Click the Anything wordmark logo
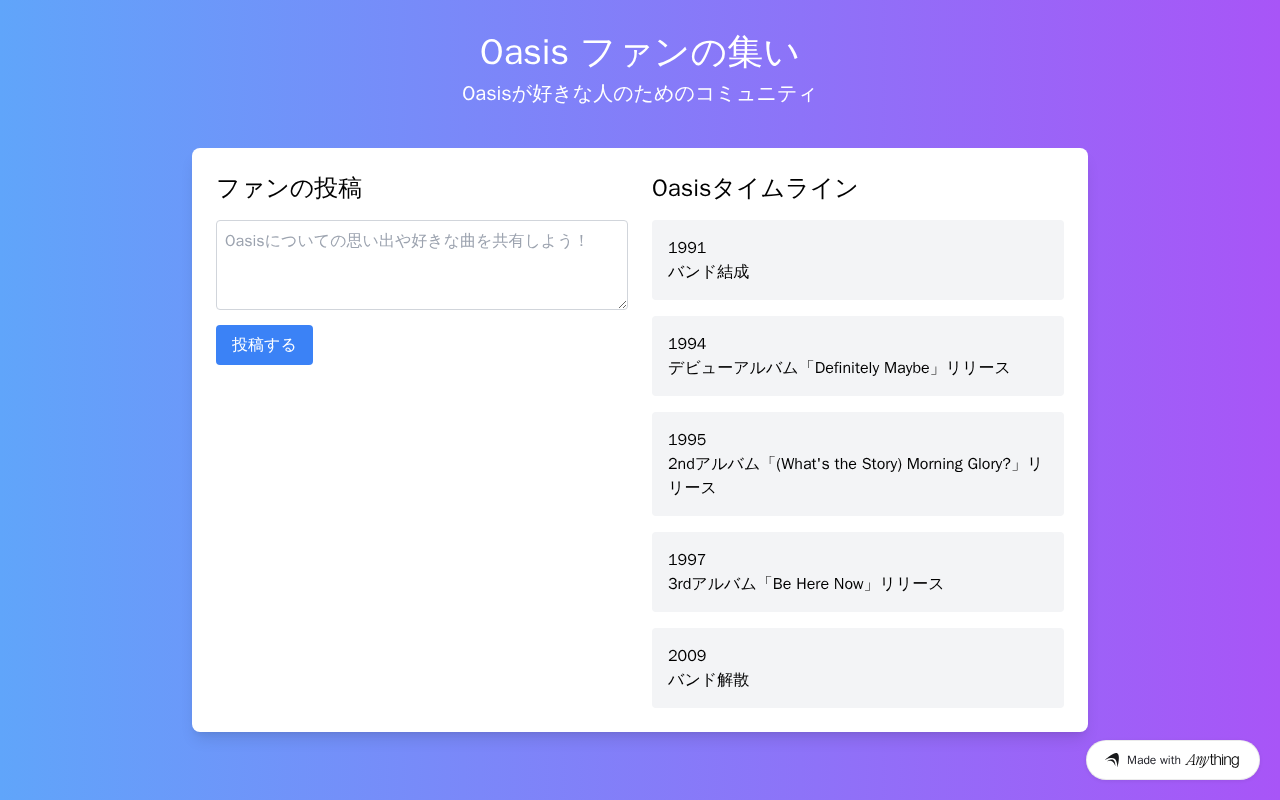1280x800 pixels. [1212, 760]
